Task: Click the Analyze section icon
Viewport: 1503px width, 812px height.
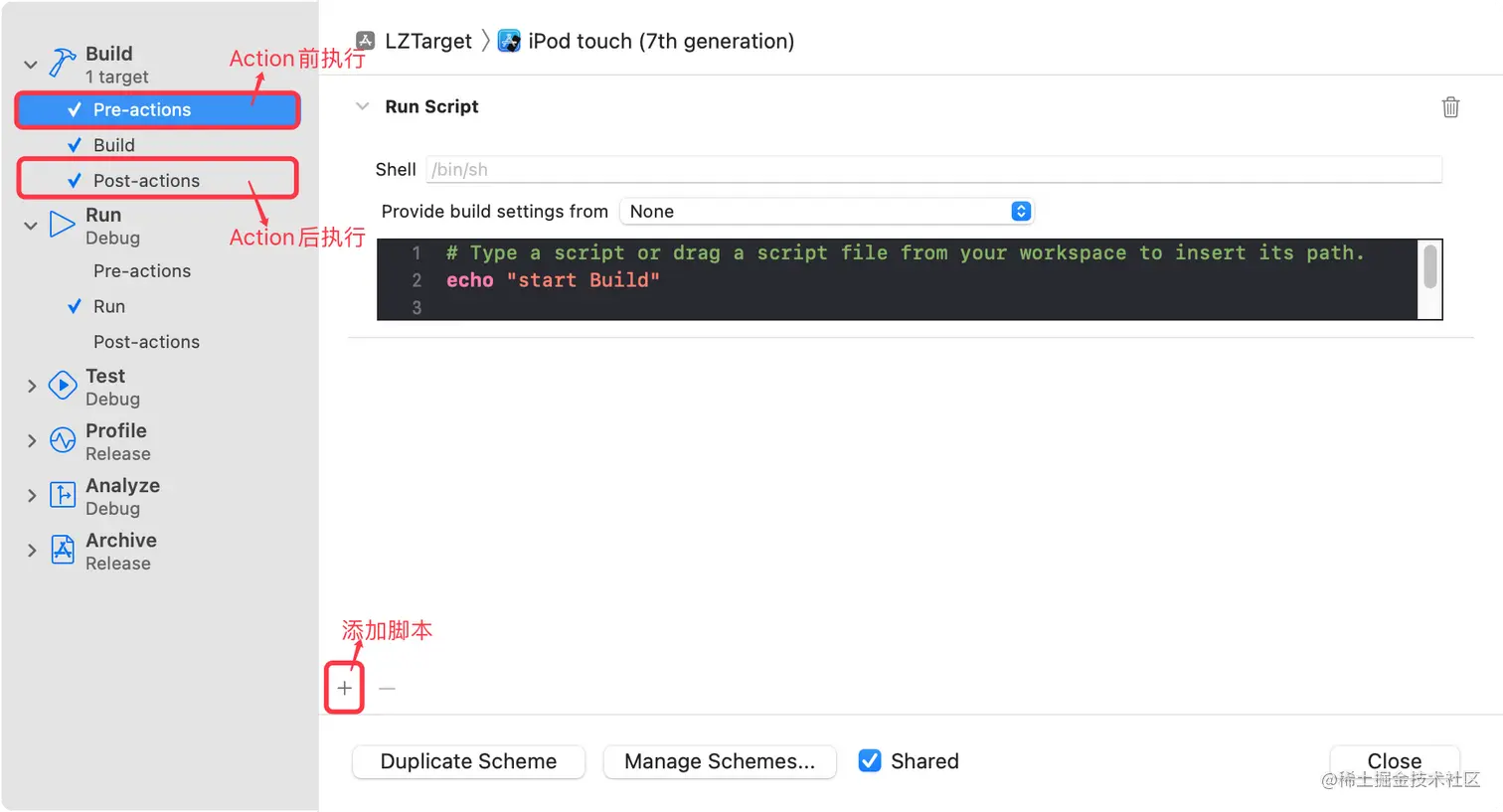Action: pos(63,495)
